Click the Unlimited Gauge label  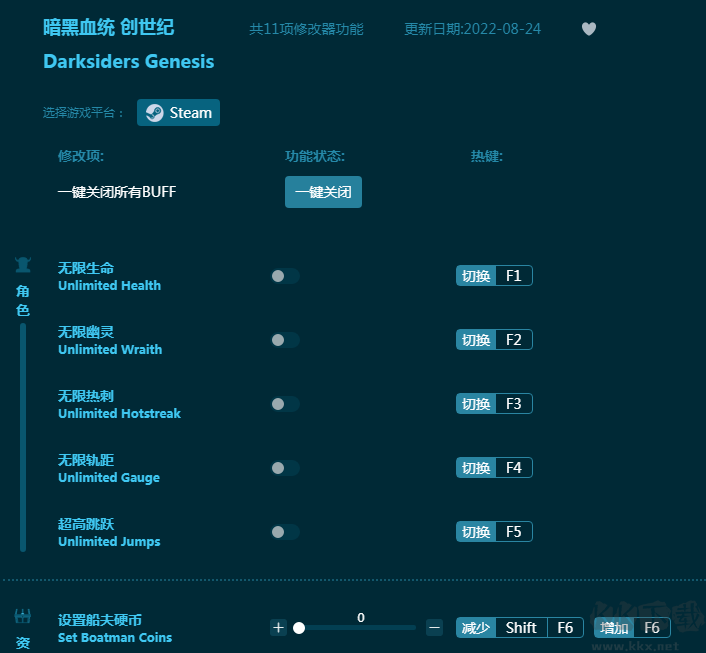click(109, 478)
